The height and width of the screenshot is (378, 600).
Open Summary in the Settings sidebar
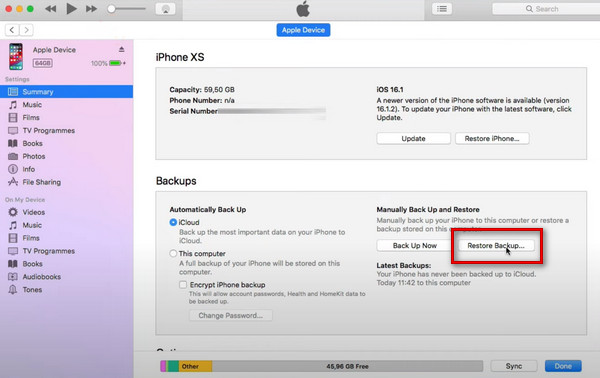coord(67,92)
